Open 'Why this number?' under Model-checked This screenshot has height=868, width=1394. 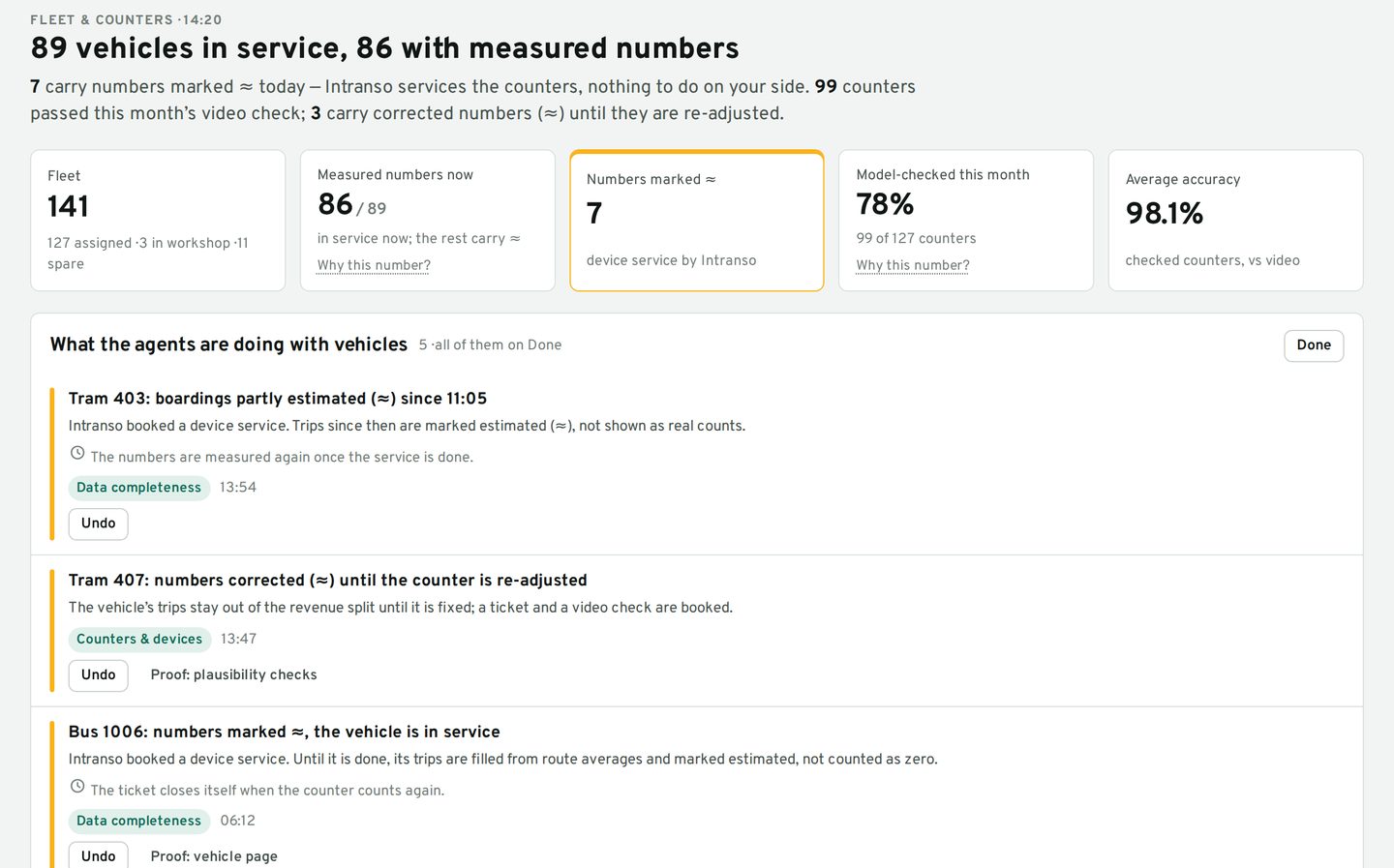tap(913, 265)
